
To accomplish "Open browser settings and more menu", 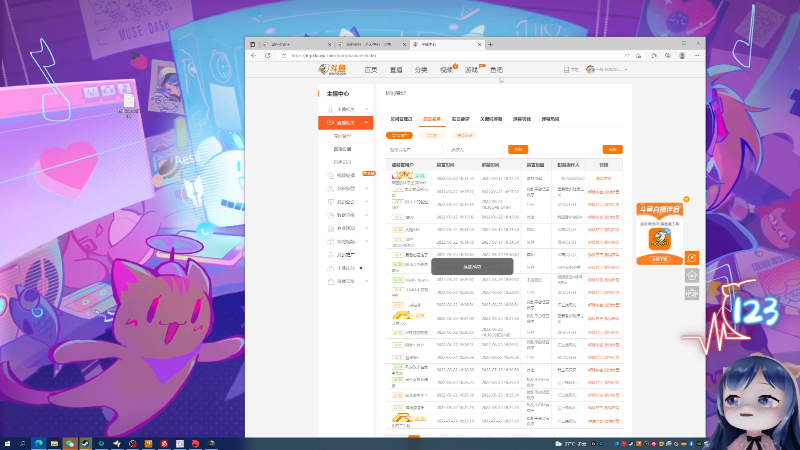I will pyautogui.click(x=696, y=56).
